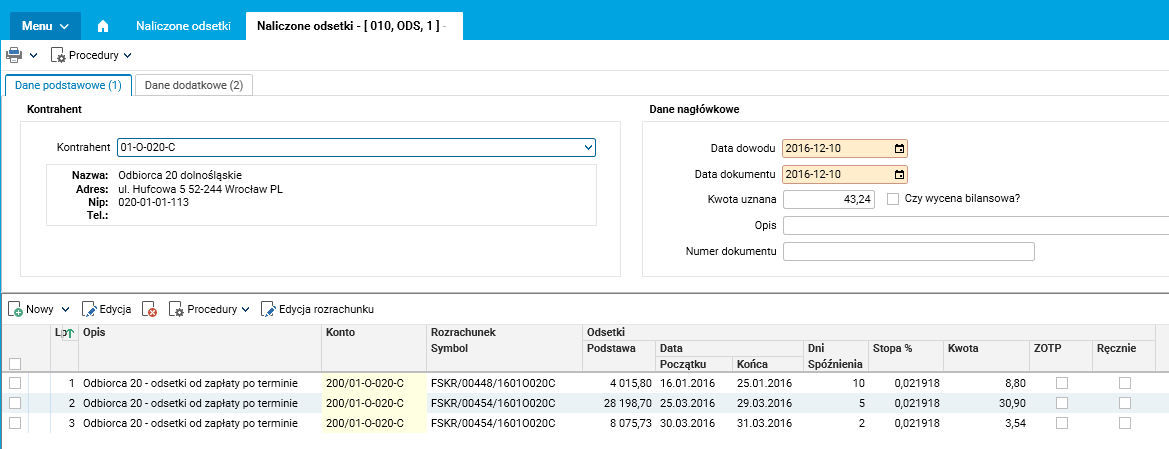The width and height of the screenshot is (1169, 449).
Task: Click the red delete row icon
Action: pos(150,310)
